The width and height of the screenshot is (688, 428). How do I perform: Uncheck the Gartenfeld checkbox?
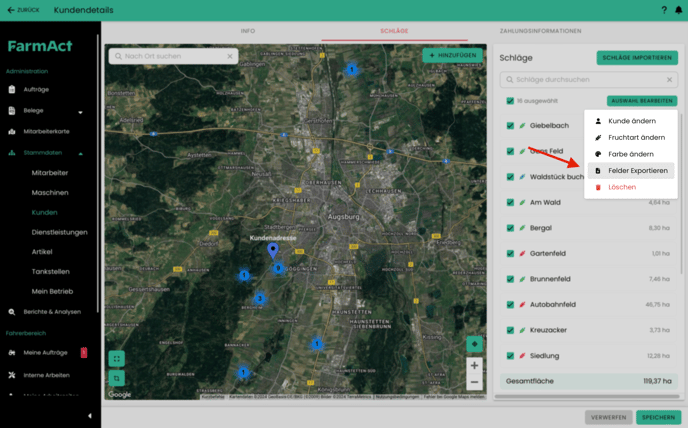click(510, 253)
